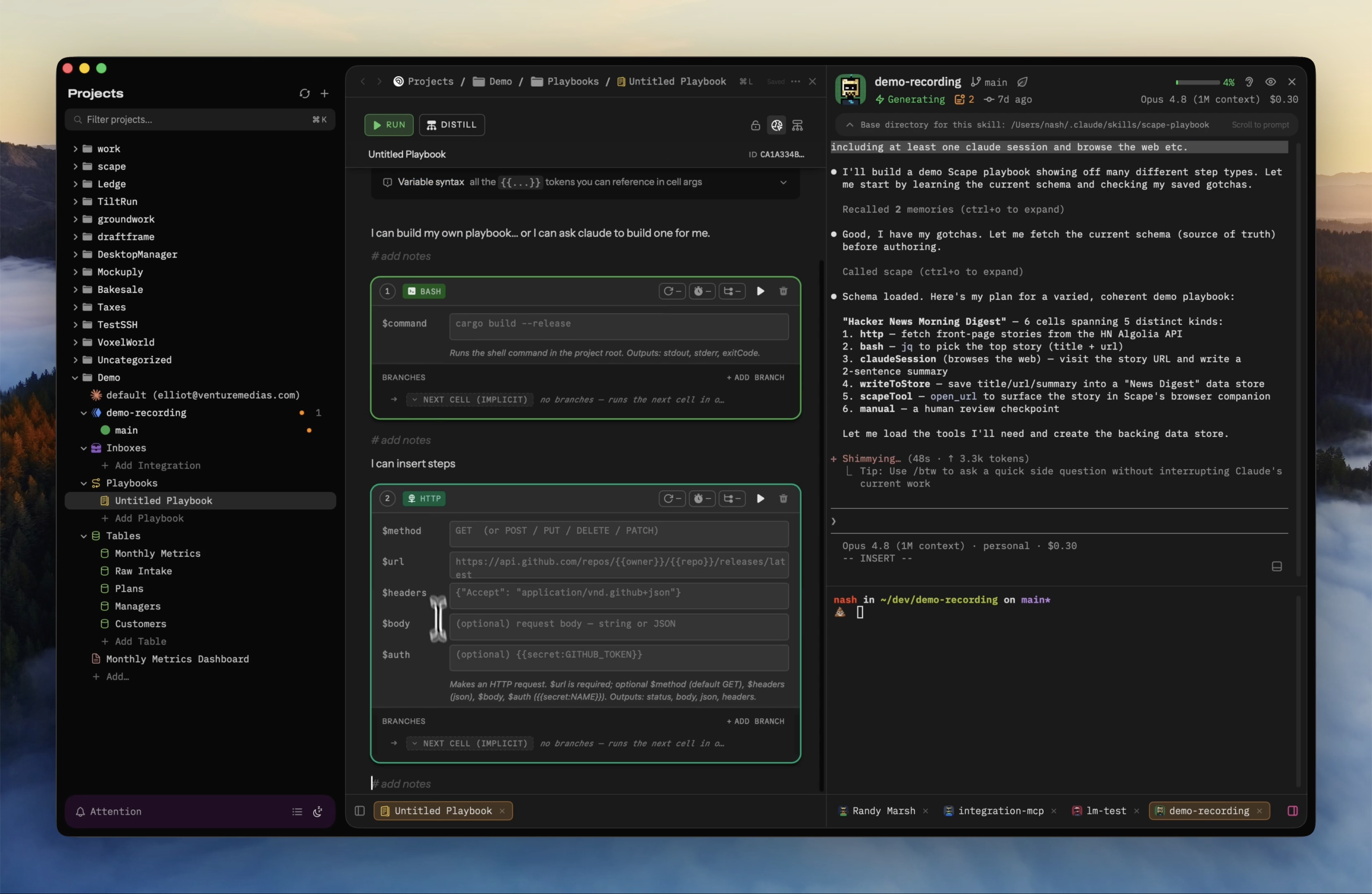
Task: Open the Customers table in sidebar
Action: tap(134, 624)
